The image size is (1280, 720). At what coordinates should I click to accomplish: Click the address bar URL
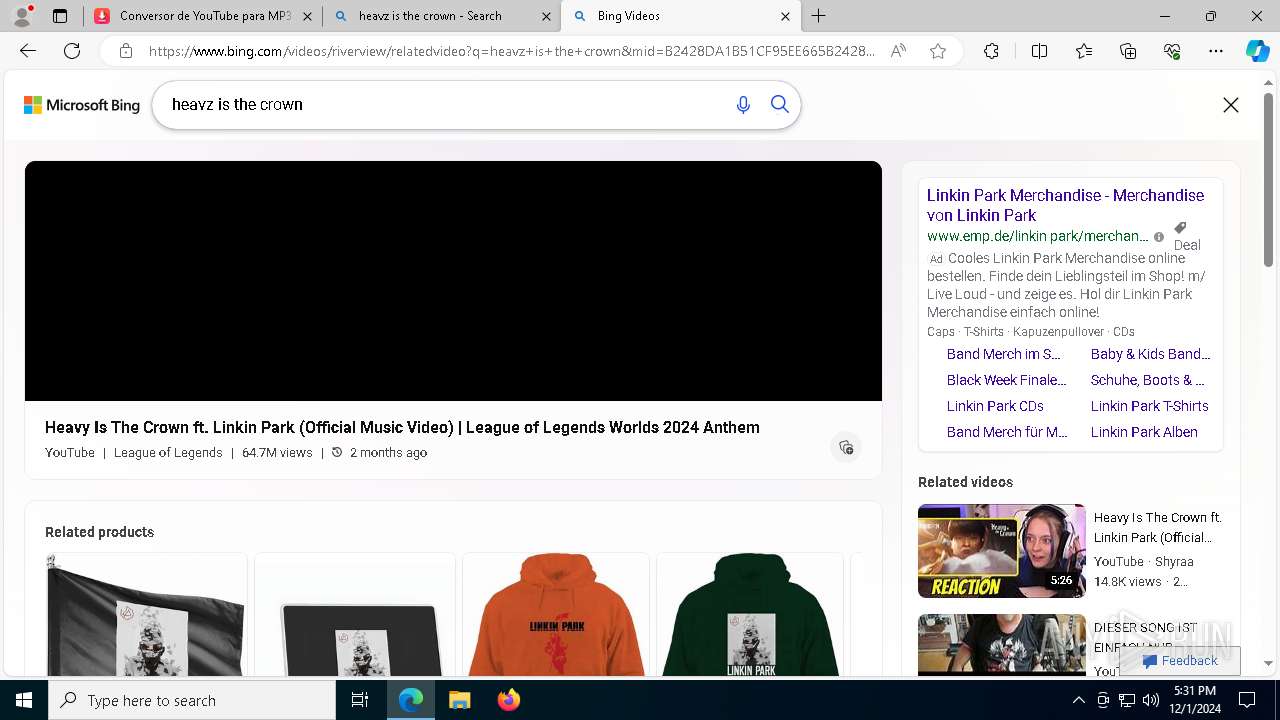[x=511, y=51]
